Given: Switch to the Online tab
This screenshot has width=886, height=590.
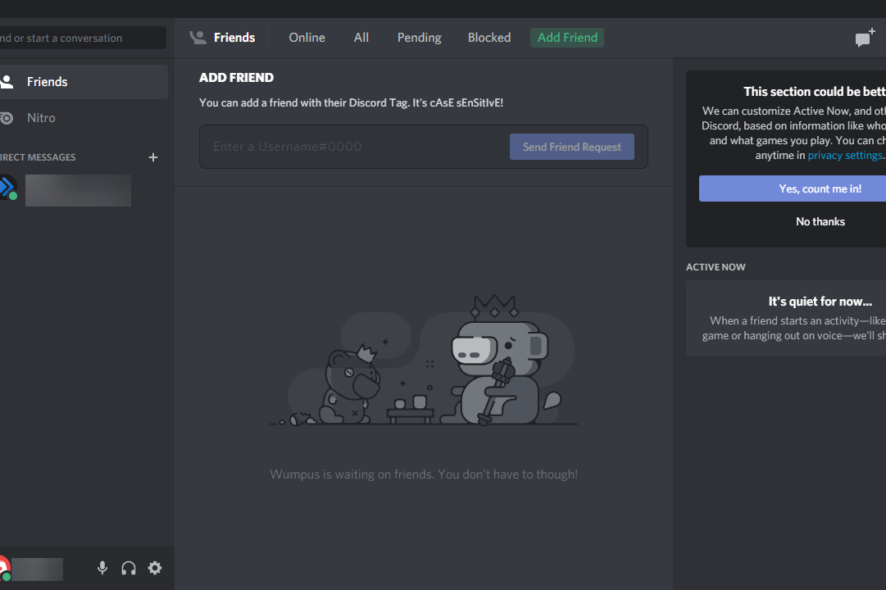Looking at the screenshot, I should [307, 38].
